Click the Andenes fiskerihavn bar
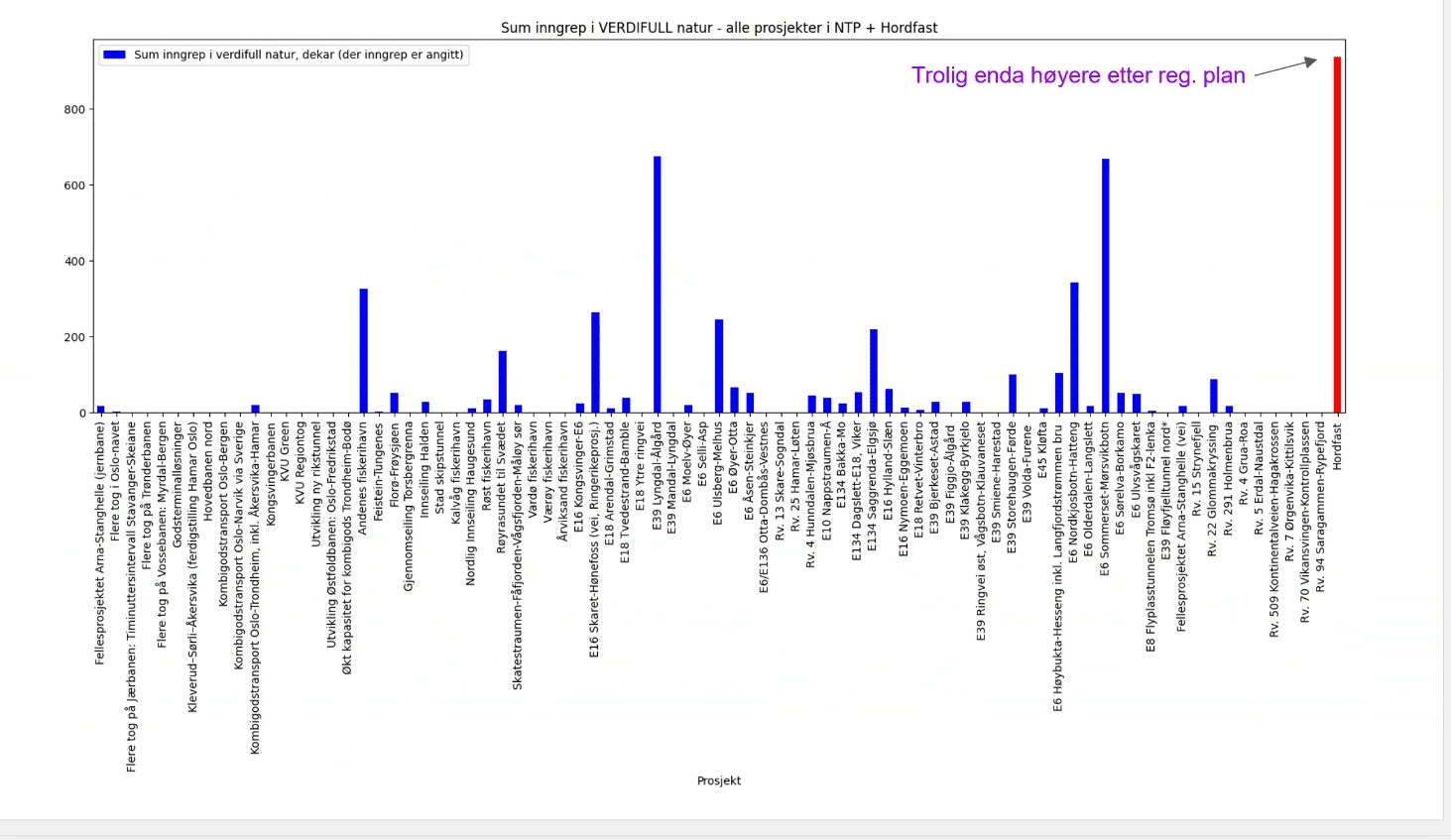 (x=364, y=351)
